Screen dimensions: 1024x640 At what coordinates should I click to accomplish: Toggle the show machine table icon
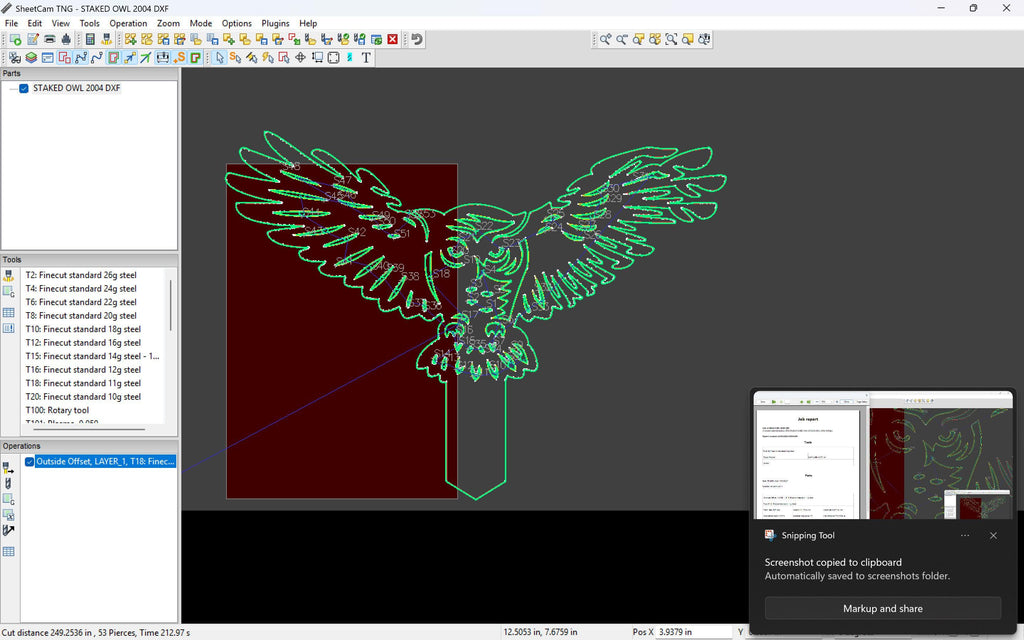coord(162,57)
